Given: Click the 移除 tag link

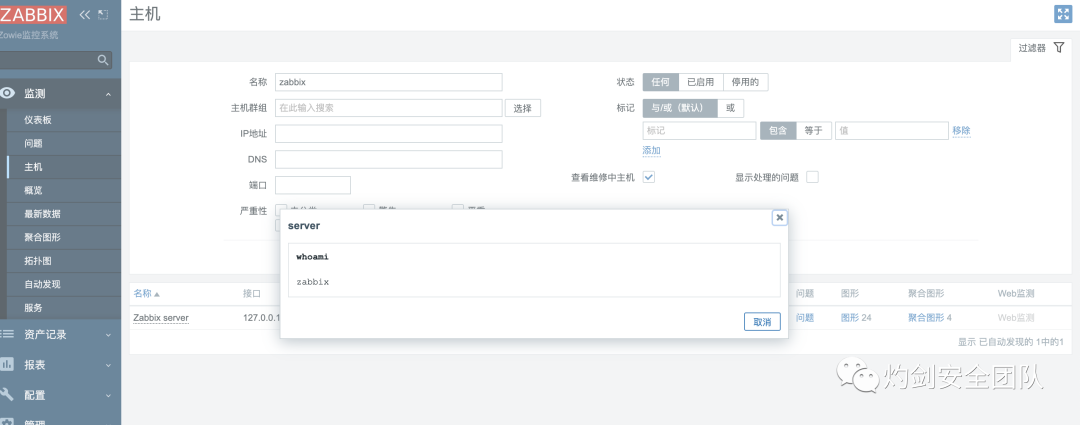Looking at the screenshot, I should [962, 131].
